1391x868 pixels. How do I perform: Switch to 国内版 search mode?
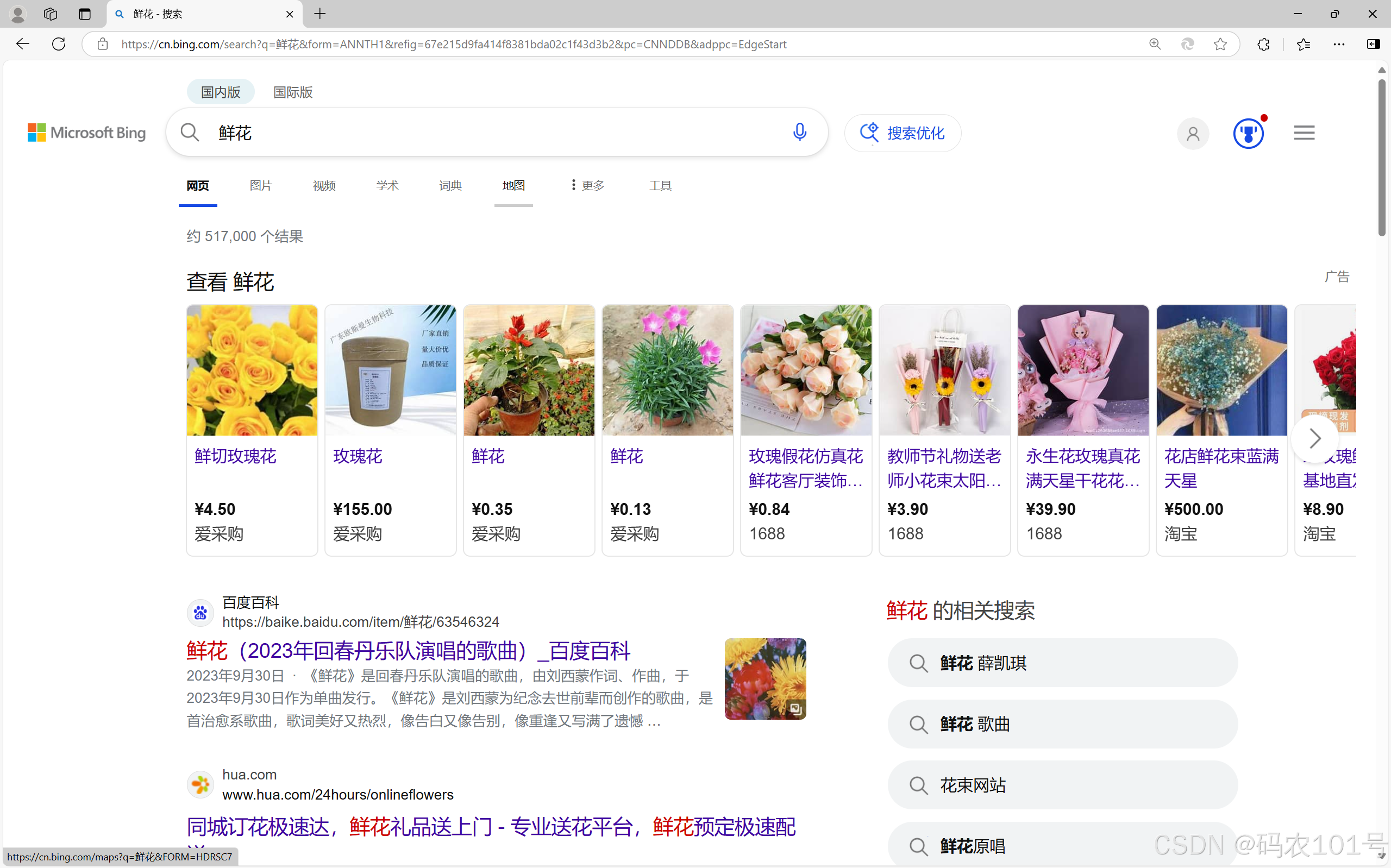221,92
